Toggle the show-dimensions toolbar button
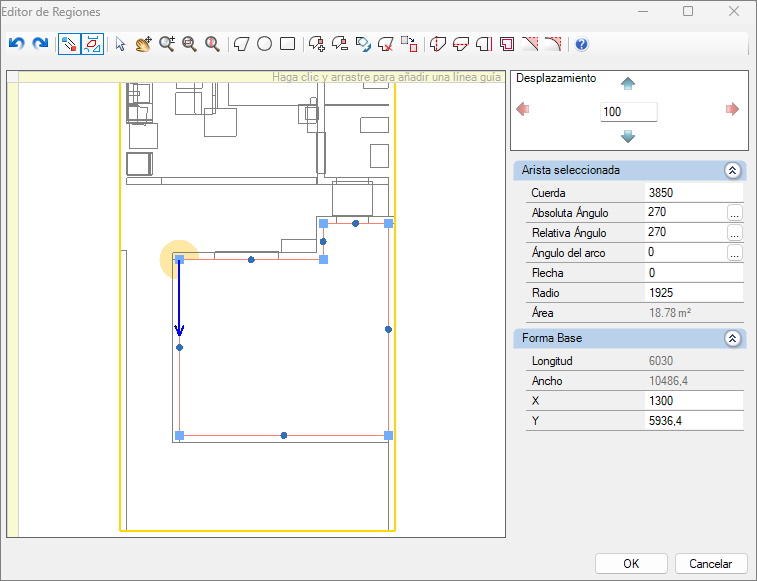Image resolution: width=757 pixels, height=581 pixels. point(92,44)
